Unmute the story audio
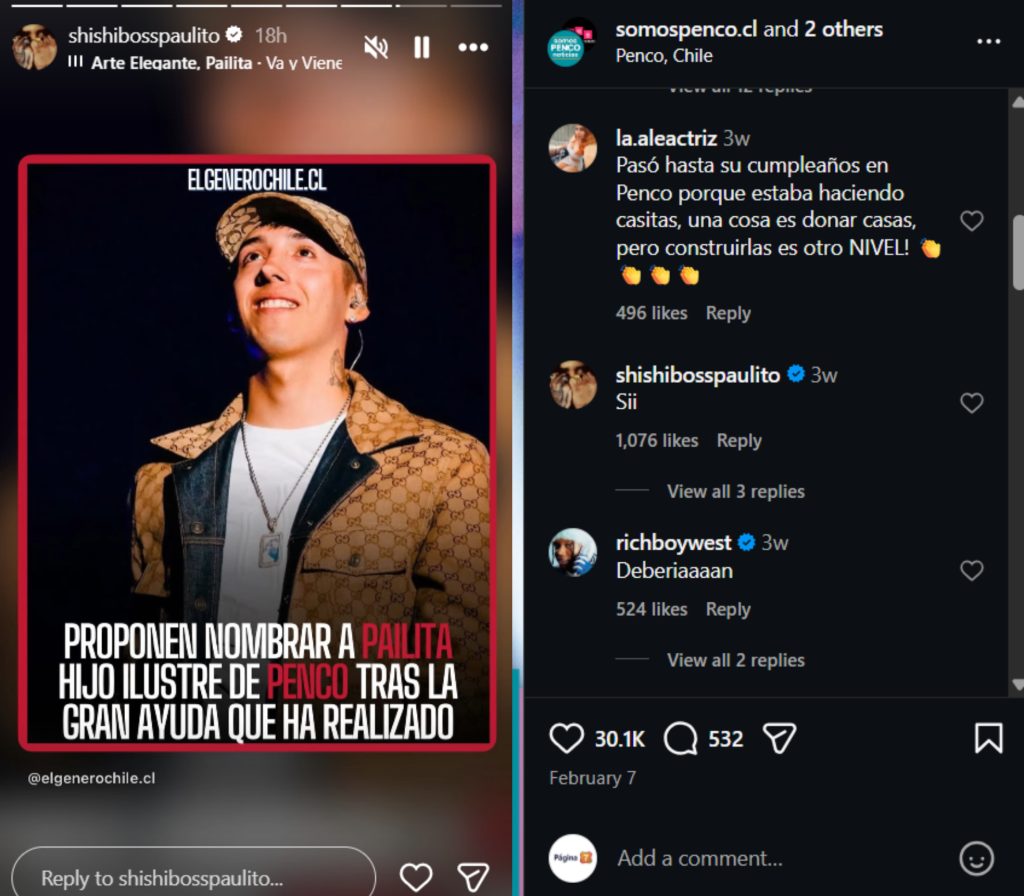The image size is (1024, 896). coord(376,47)
